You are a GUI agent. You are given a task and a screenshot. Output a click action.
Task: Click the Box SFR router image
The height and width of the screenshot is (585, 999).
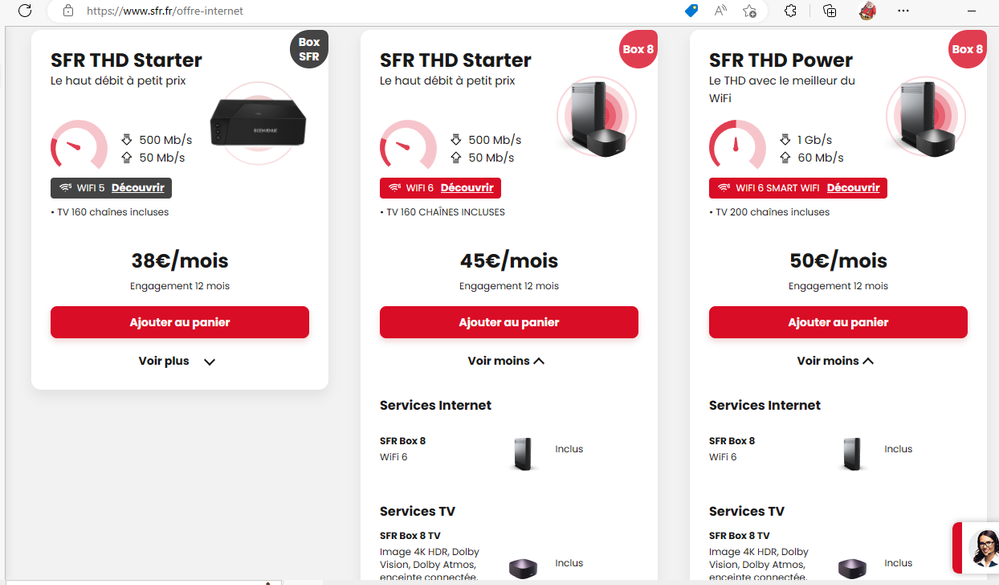(258, 125)
